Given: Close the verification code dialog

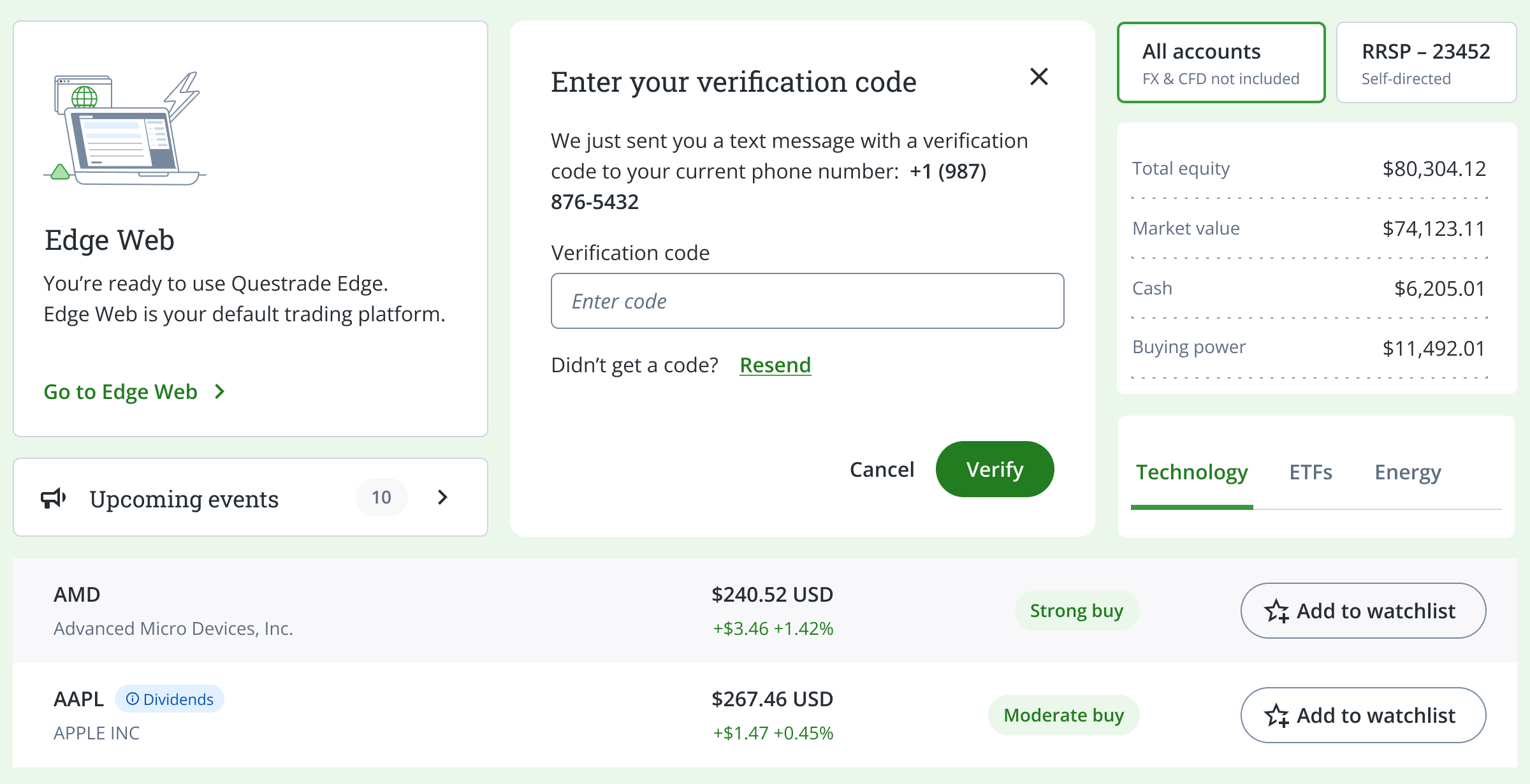Looking at the screenshot, I should pos(1039,77).
